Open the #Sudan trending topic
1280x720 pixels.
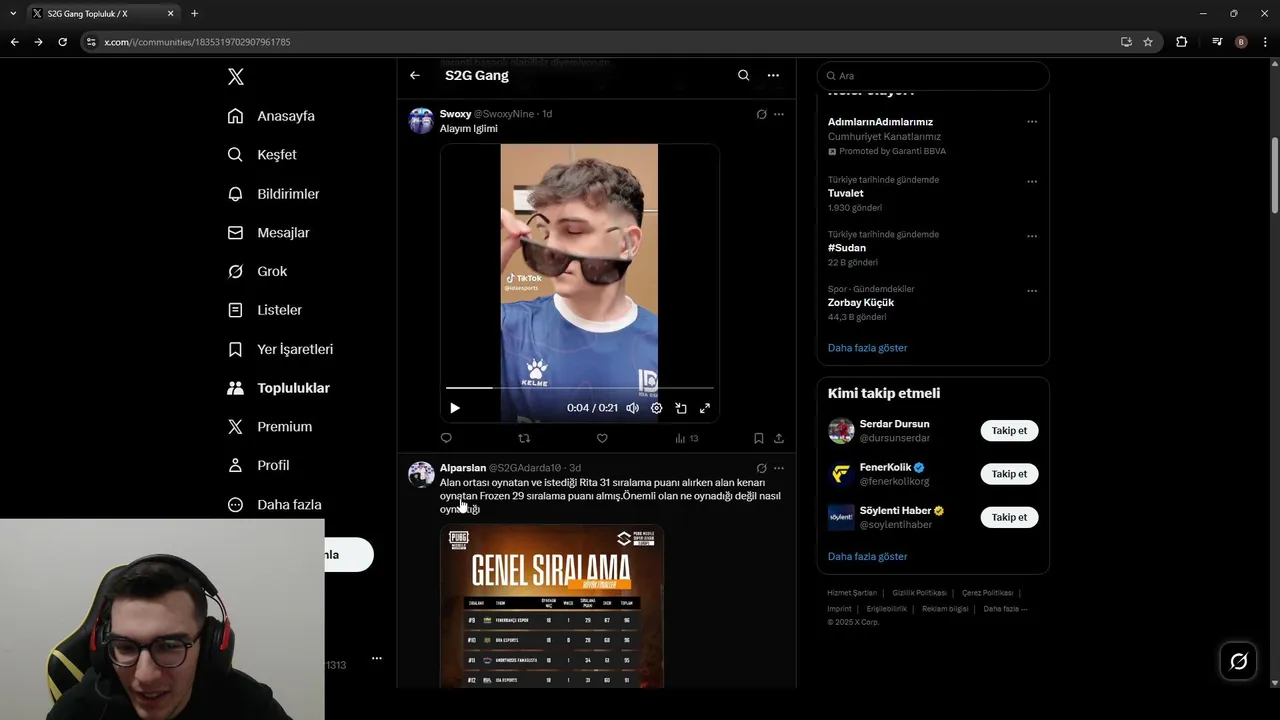pos(847,248)
